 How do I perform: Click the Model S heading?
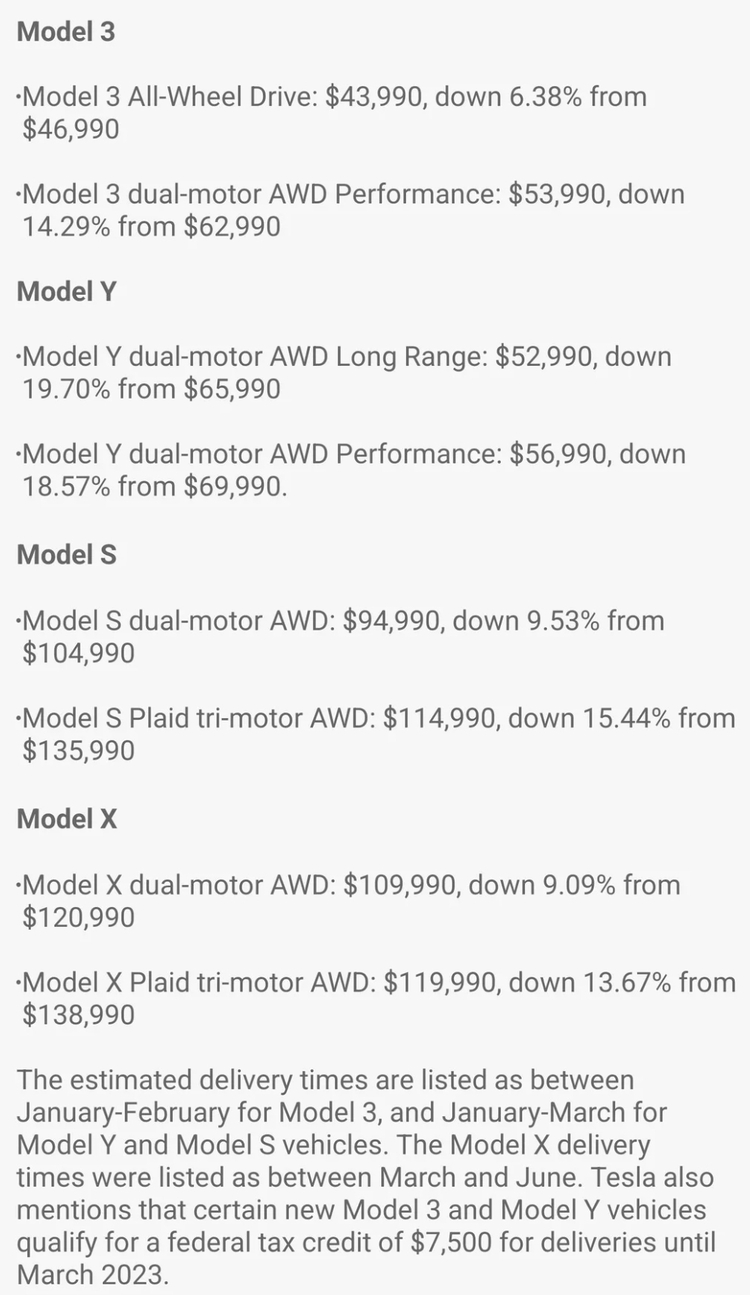click(x=67, y=555)
